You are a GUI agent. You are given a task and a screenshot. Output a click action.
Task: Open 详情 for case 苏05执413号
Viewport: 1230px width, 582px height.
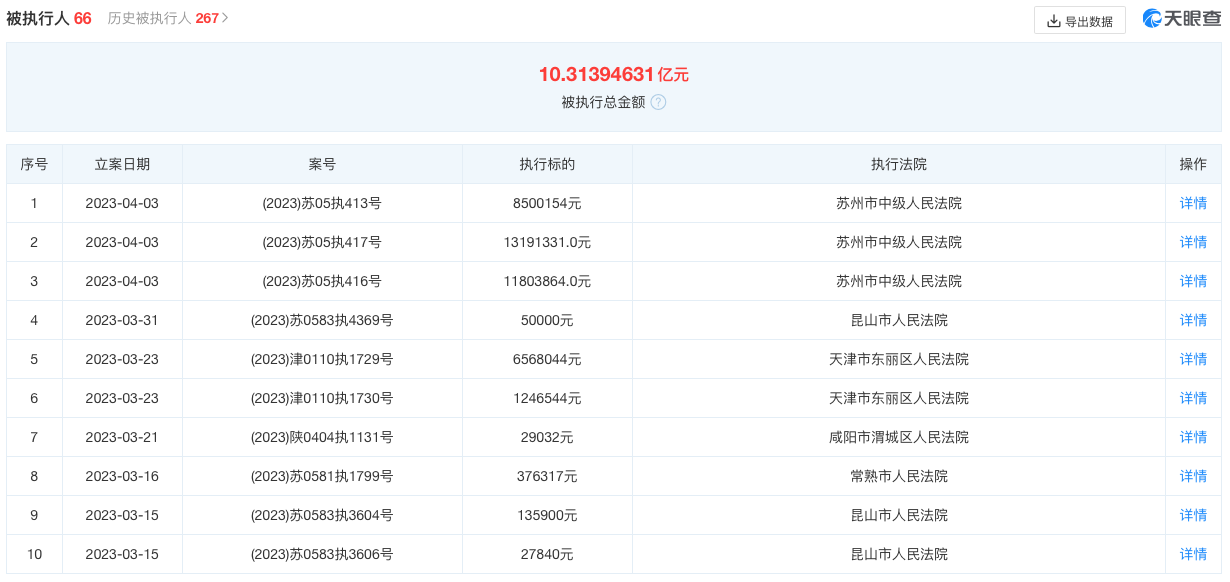(x=1193, y=203)
